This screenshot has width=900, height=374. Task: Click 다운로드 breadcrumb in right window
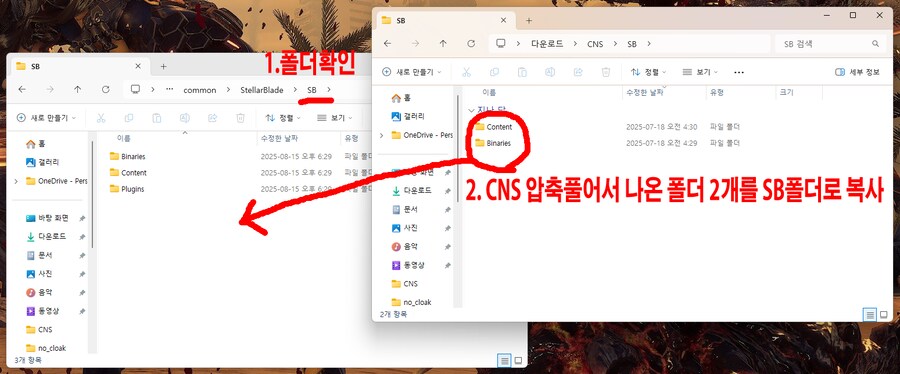tap(546, 44)
